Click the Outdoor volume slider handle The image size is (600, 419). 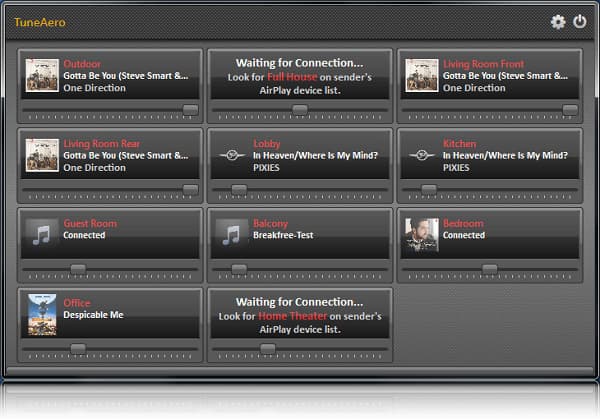[190, 110]
